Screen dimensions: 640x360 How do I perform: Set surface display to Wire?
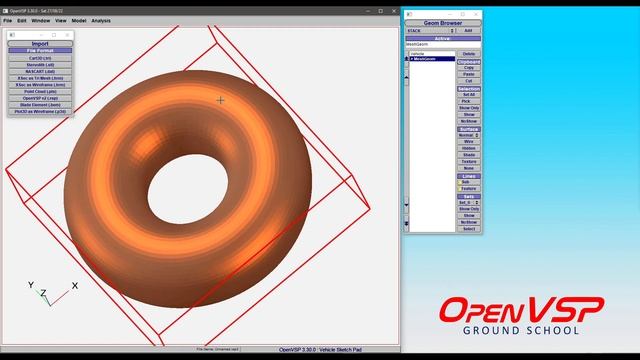pyautogui.click(x=469, y=142)
